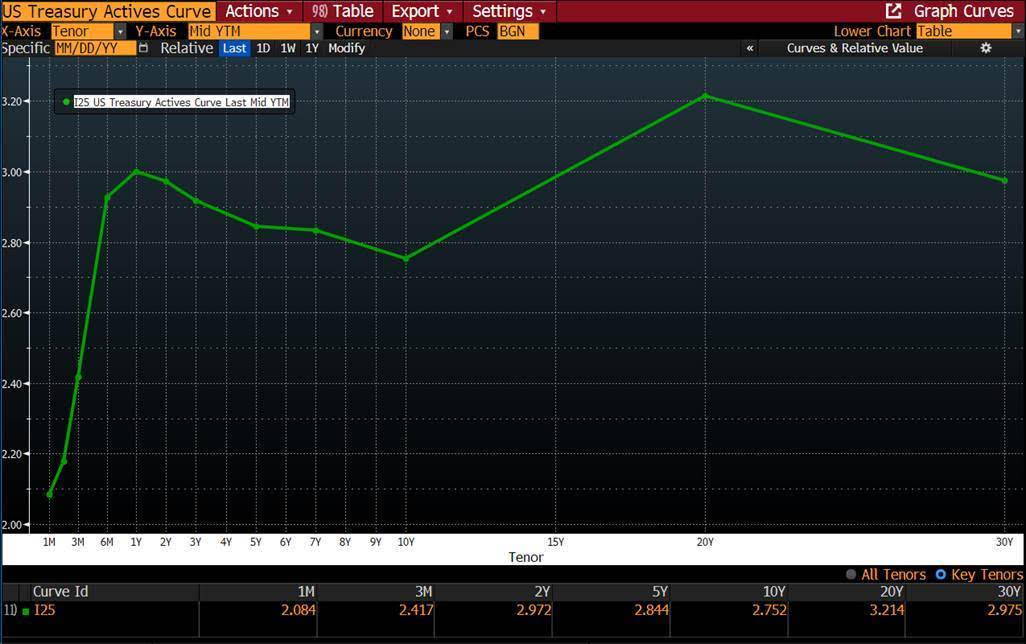Click the 2.60 label on the yield axis

click(x=12, y=313)
